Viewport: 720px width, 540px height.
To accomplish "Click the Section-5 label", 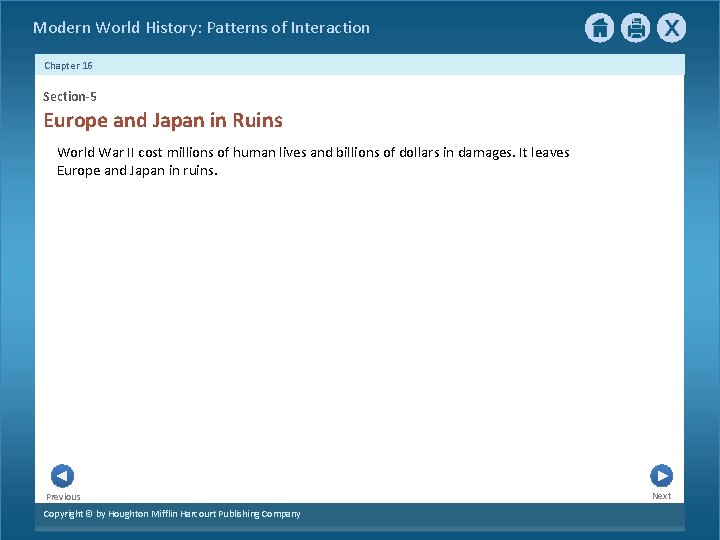I will [70, 96].
